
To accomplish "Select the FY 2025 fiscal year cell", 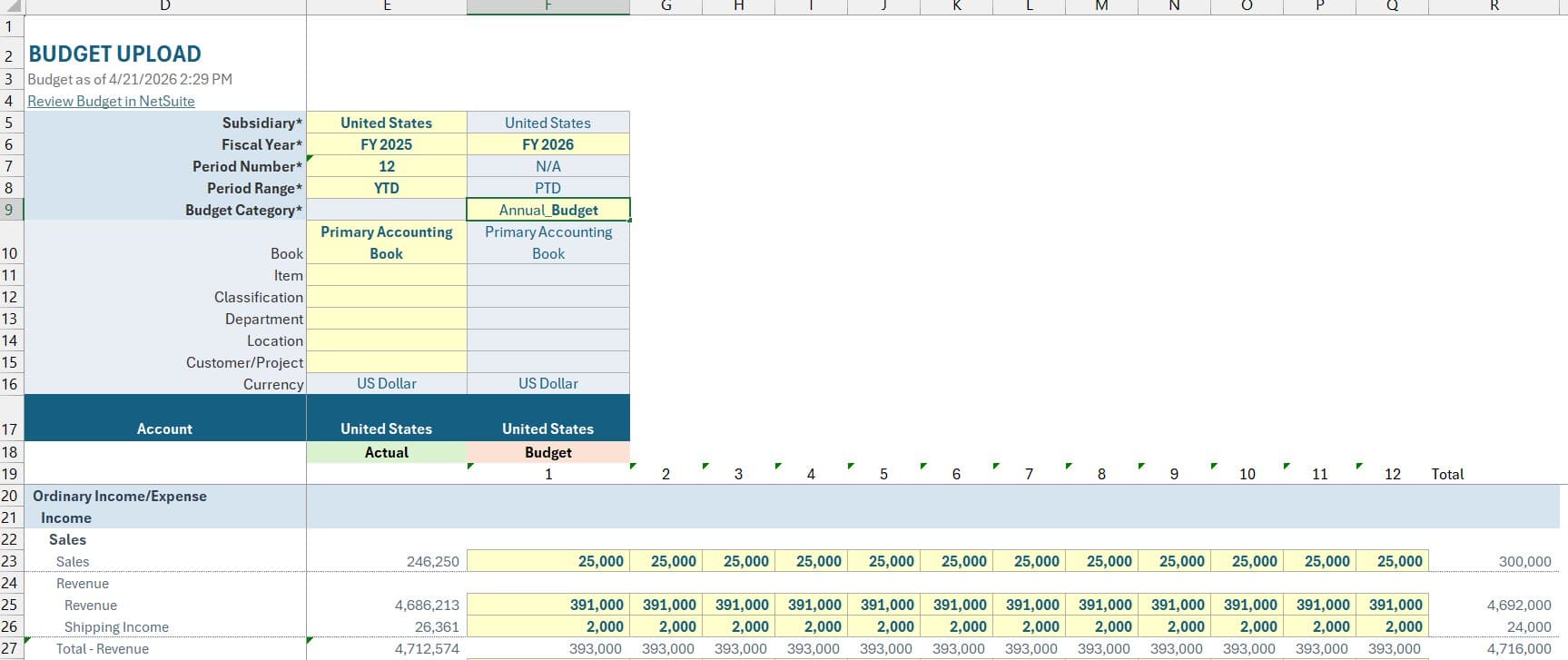I will (x=387, y=144).
